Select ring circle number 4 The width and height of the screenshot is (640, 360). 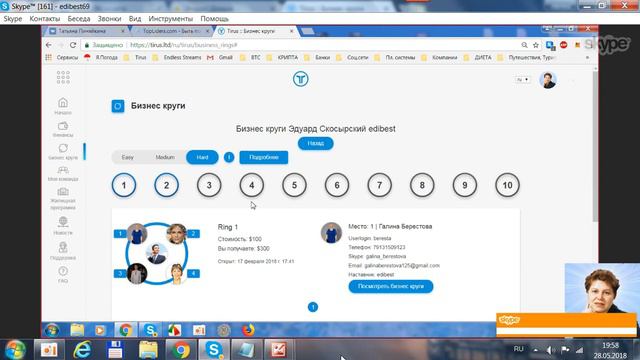tap(251, 185)
